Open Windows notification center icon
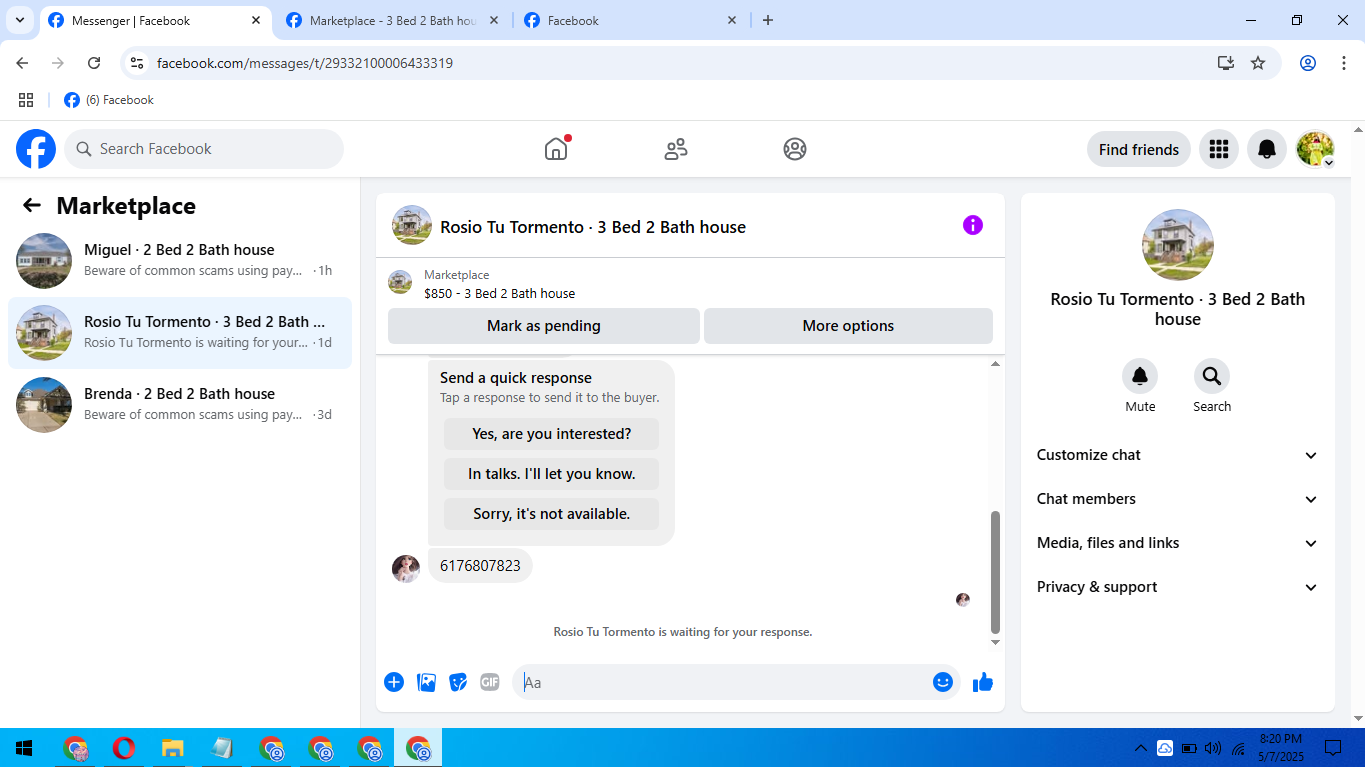 click(1333, 748)
